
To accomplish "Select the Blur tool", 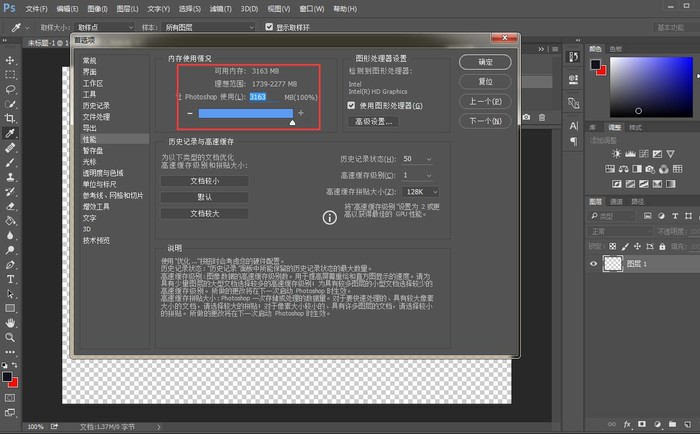I will pyautogui.click(x=10, y=235).
